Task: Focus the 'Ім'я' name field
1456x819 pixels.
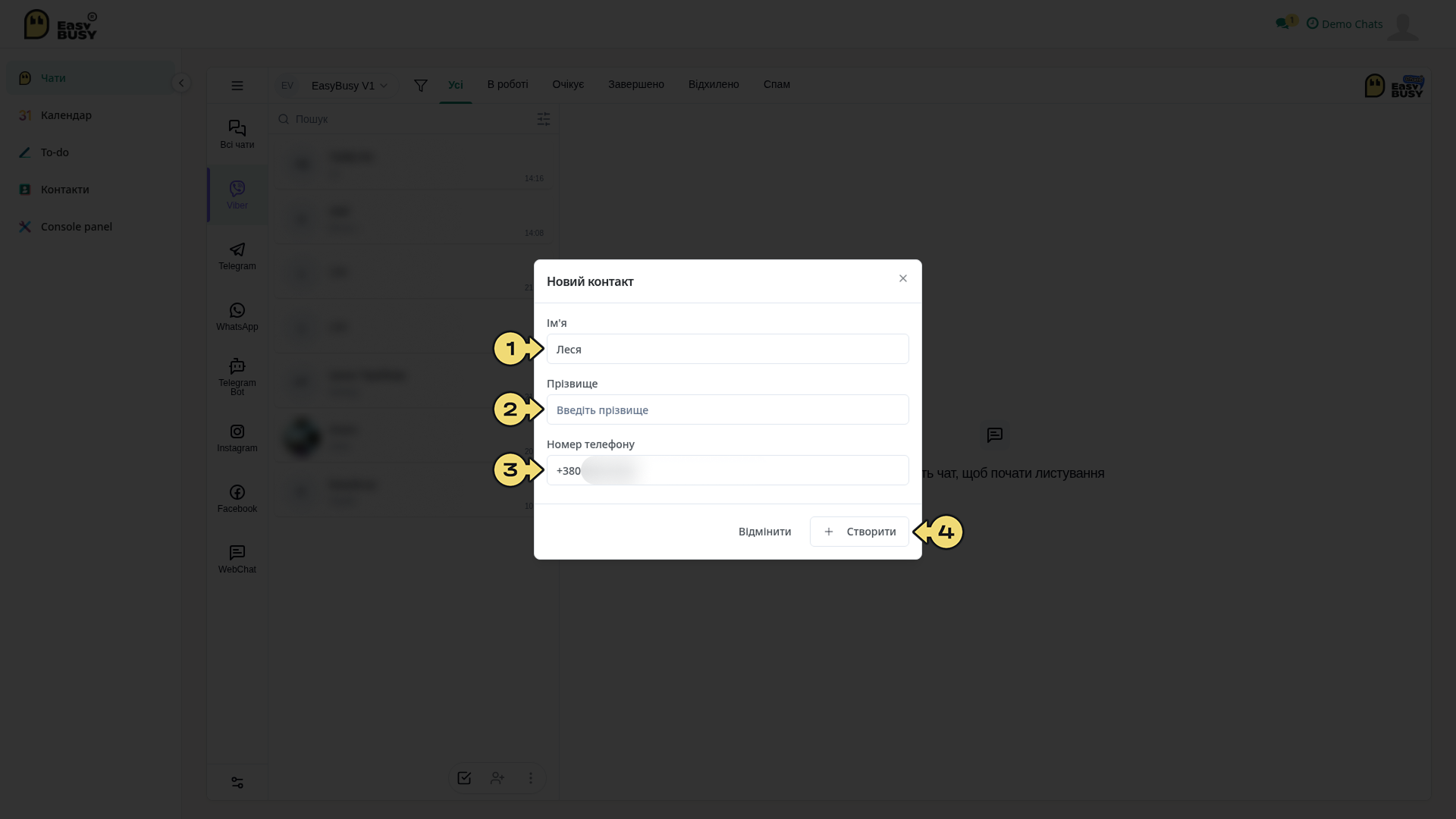Action: pos(728,349)
